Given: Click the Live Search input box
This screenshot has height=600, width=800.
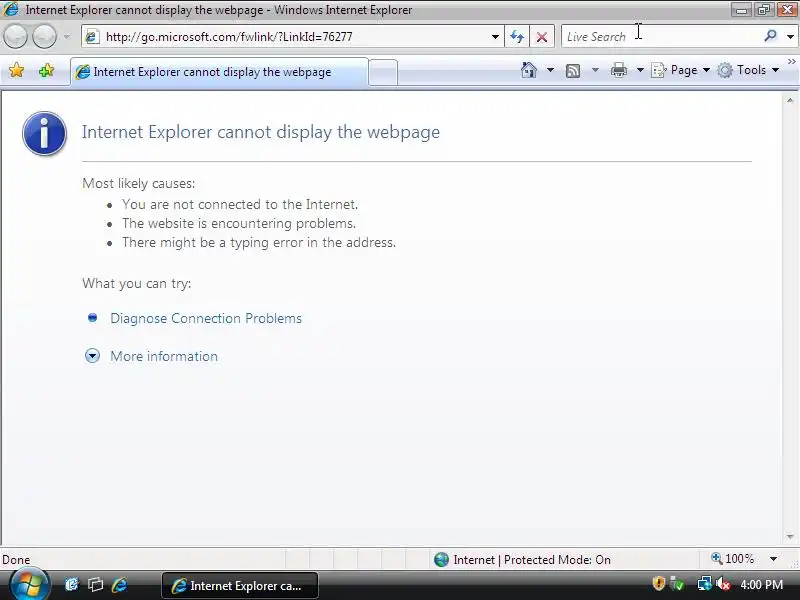Looking at the screenshot, I should [x=660, y=37].
